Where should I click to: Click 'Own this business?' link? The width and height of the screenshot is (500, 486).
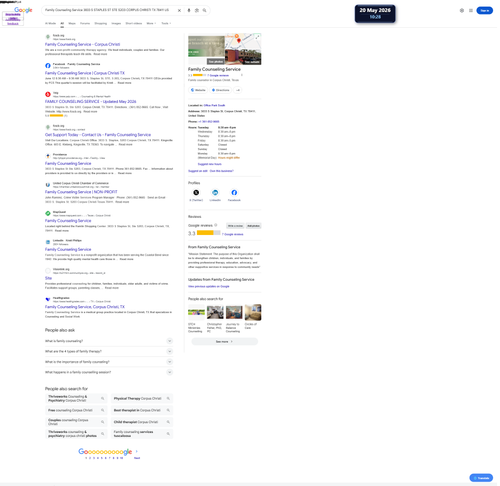(x=222, y=171)
